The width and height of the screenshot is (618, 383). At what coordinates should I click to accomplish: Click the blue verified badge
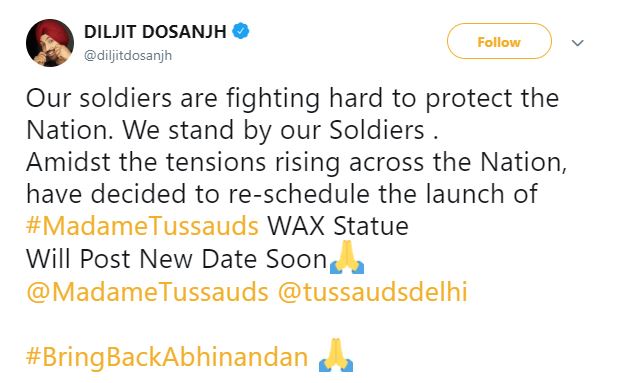(240, 31)
